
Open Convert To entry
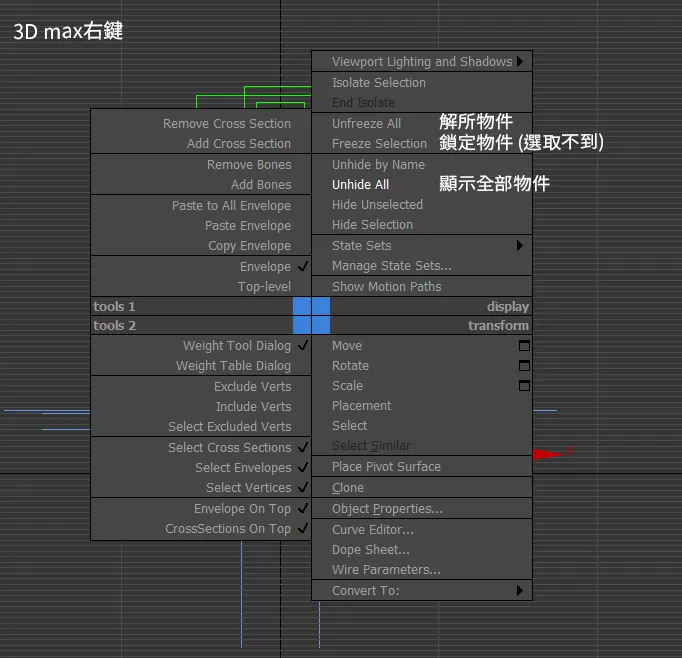coord(422,591)
